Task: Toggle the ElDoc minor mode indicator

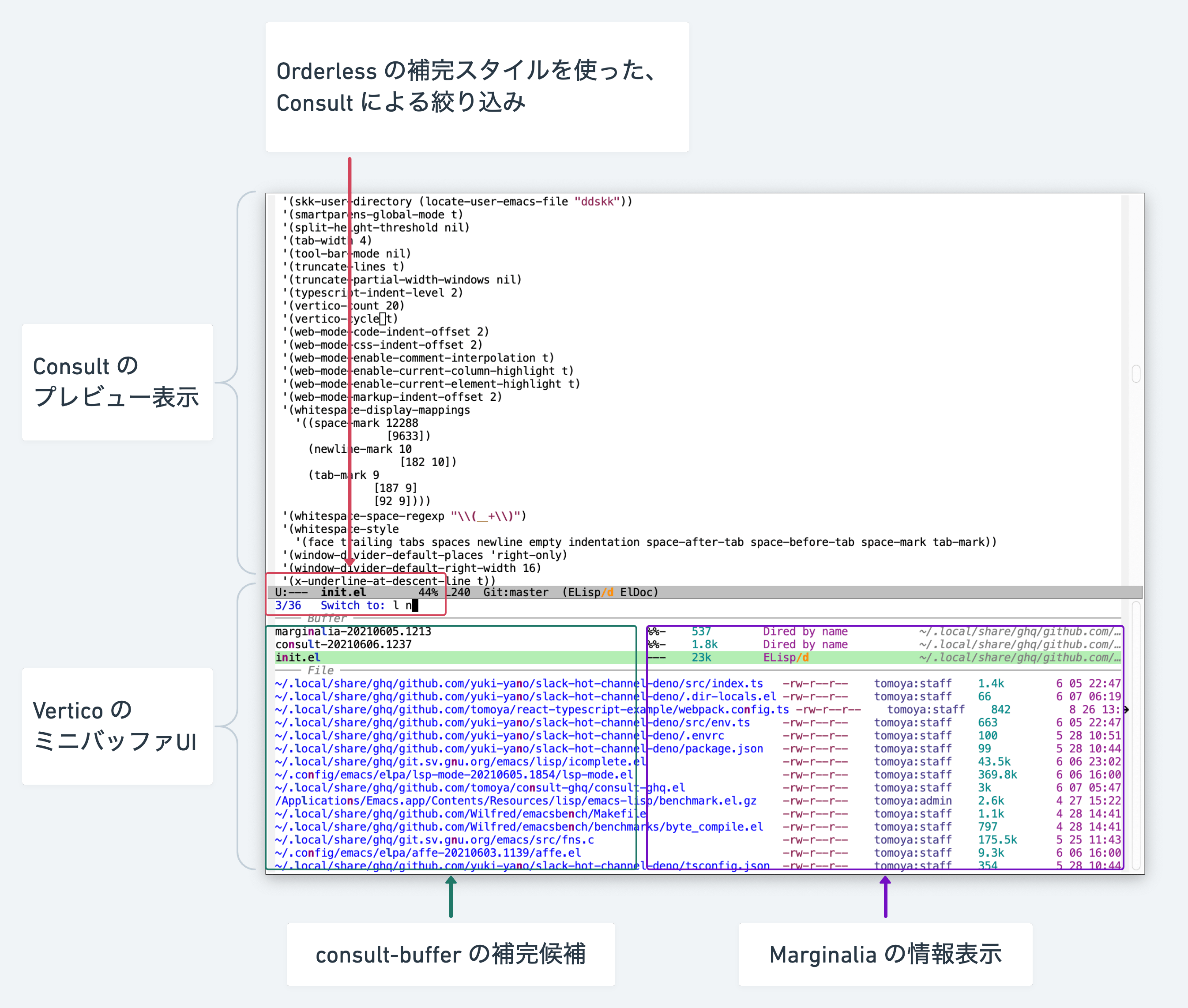Action: click(x=637, y=593)
